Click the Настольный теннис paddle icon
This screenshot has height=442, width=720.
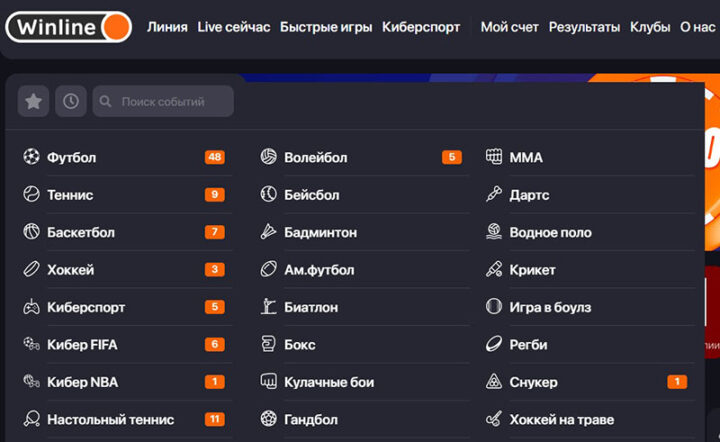(31, 419)
